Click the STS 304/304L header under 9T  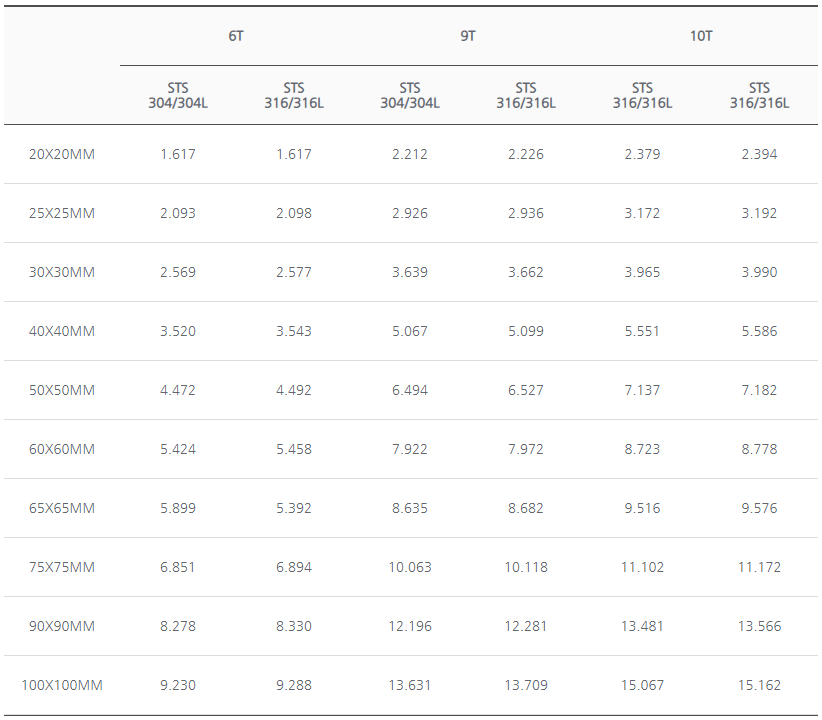coord(410,95)
